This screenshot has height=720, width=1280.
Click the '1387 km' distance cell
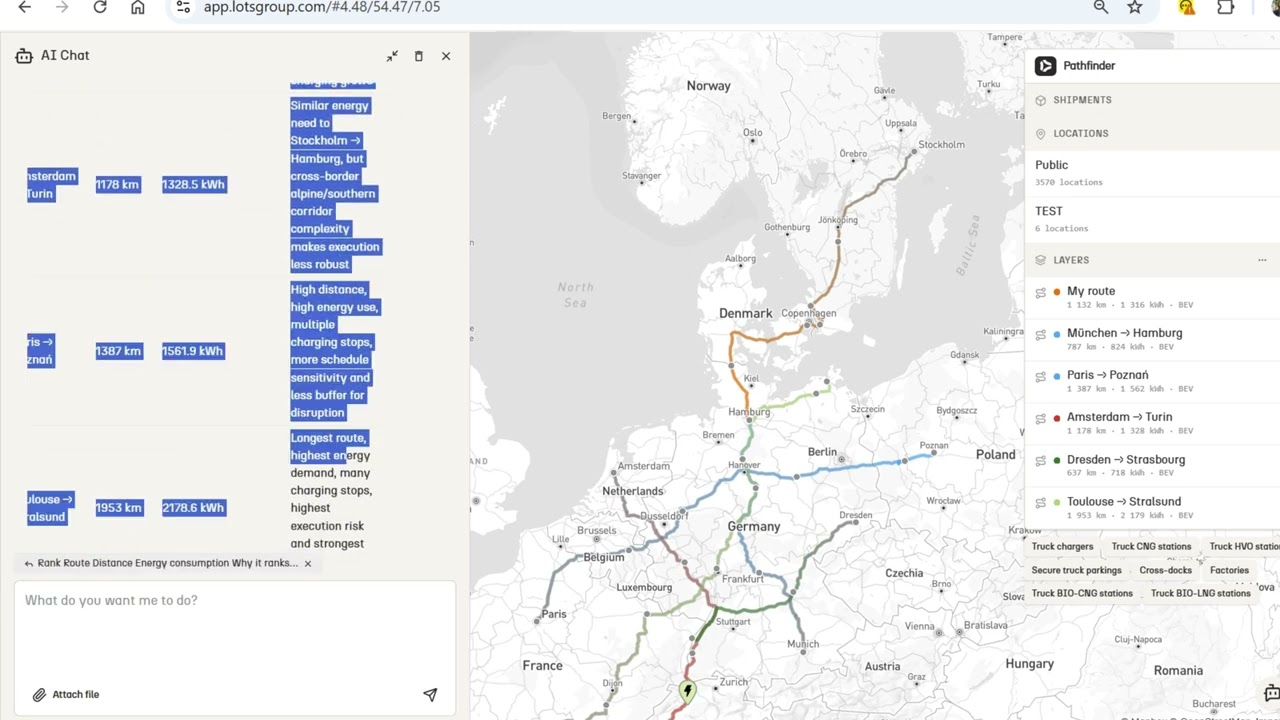[118, 351]
